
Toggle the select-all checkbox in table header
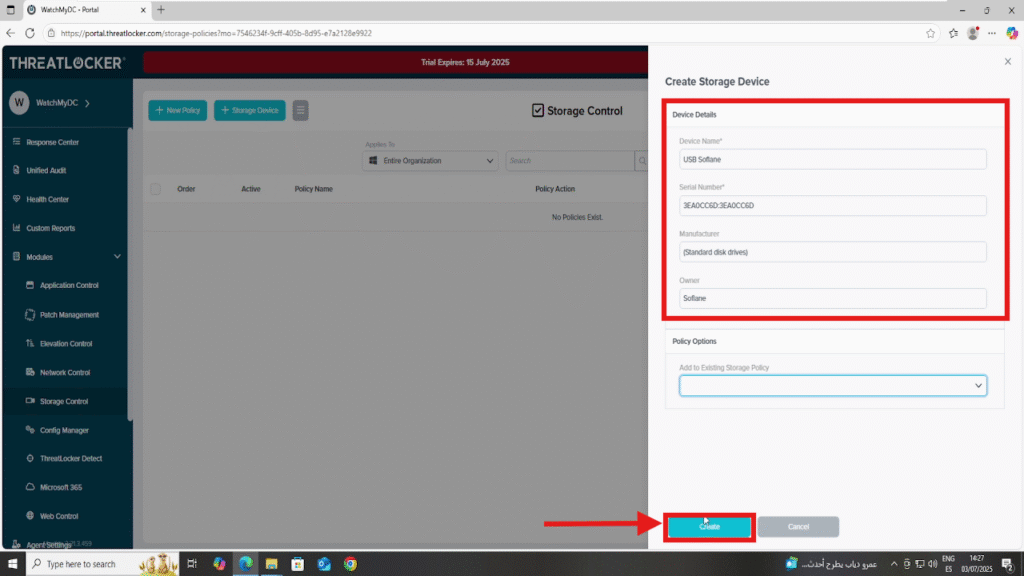tap(155, 189)
